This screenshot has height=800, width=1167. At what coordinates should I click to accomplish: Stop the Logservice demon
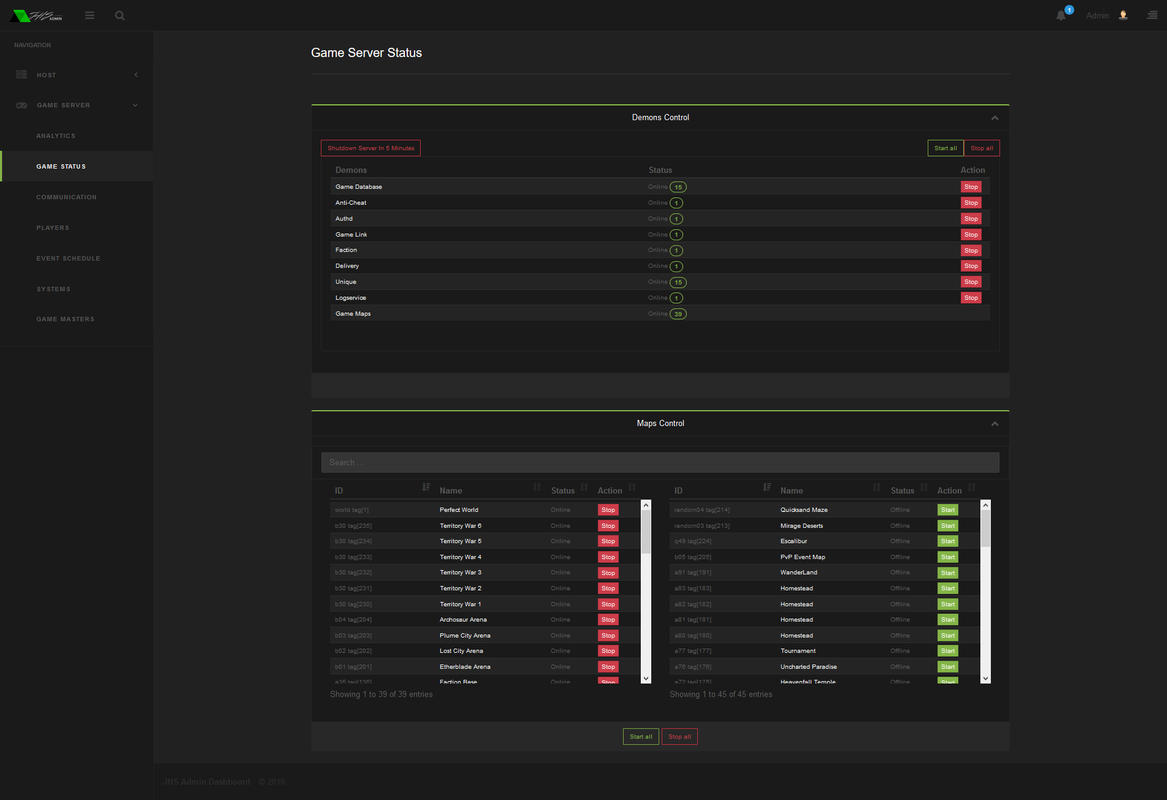[971, 298]
